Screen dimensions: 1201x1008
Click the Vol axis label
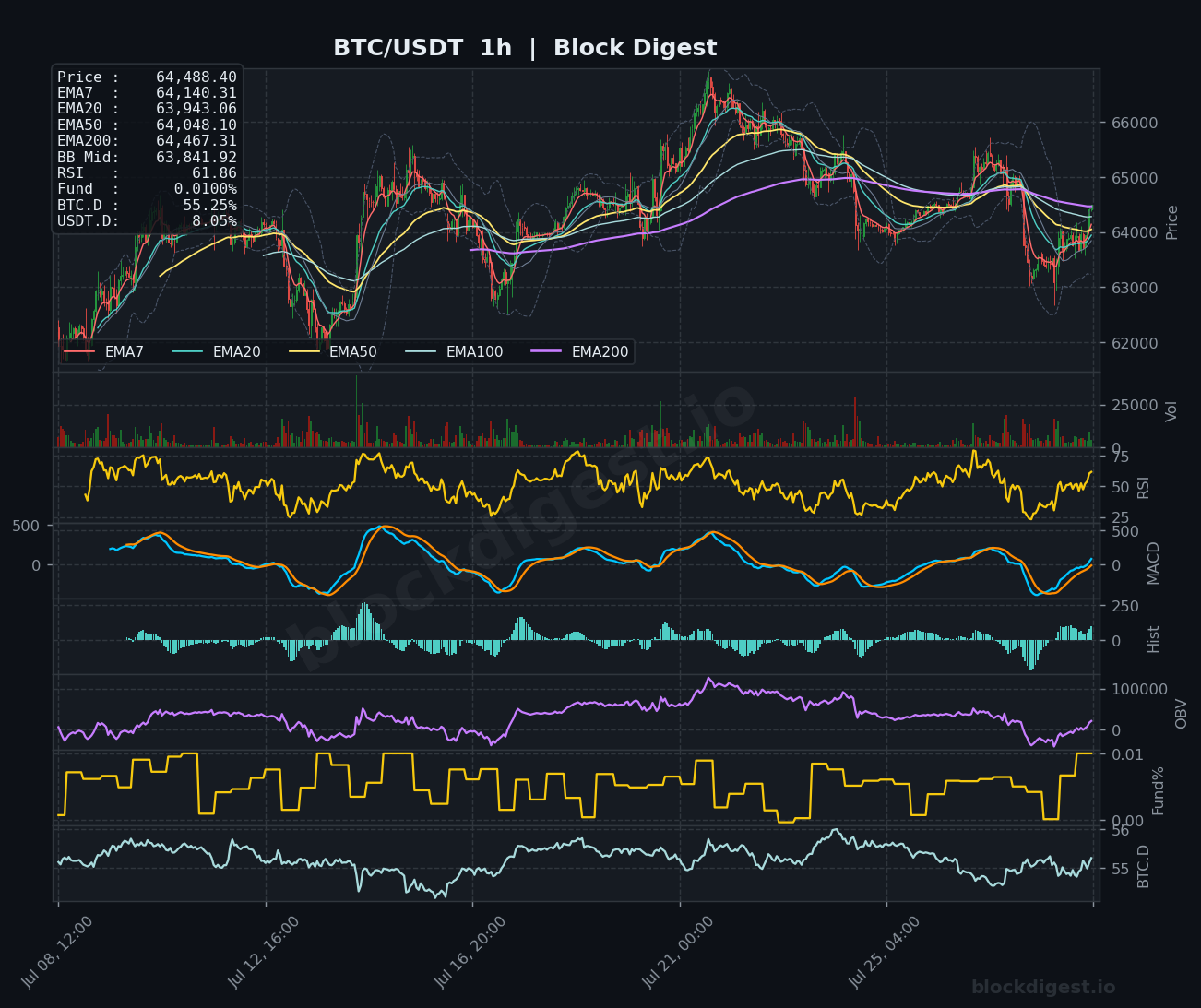click(1172, 411)
